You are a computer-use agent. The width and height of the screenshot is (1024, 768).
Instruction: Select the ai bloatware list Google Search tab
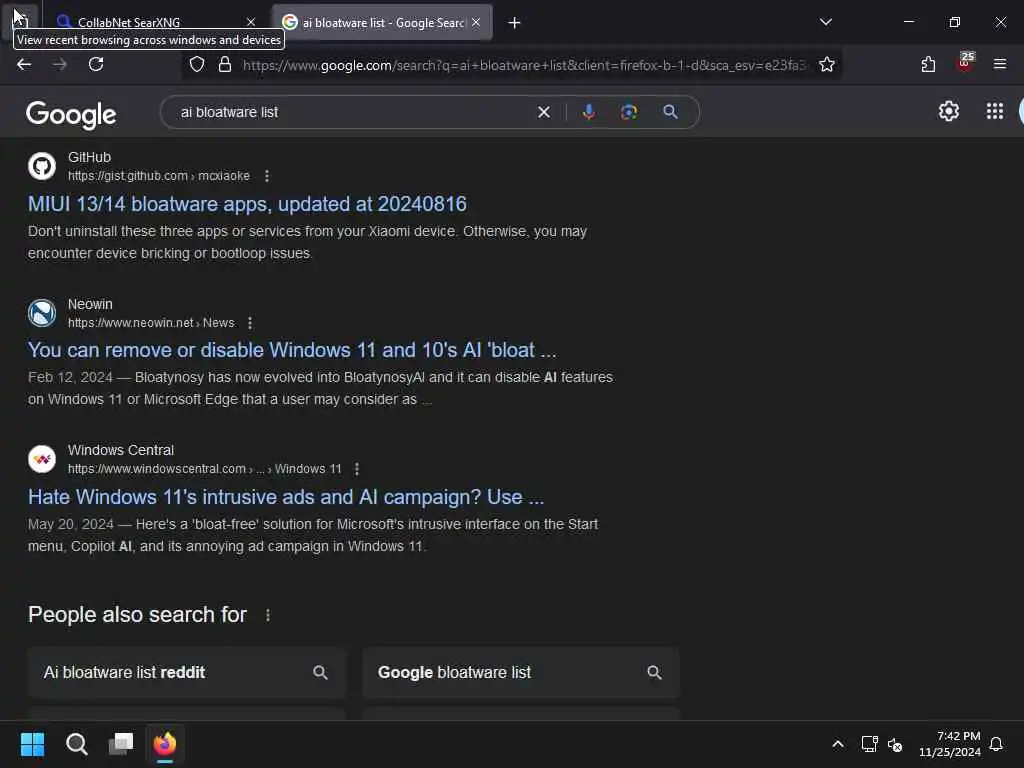tap(382, 23)
